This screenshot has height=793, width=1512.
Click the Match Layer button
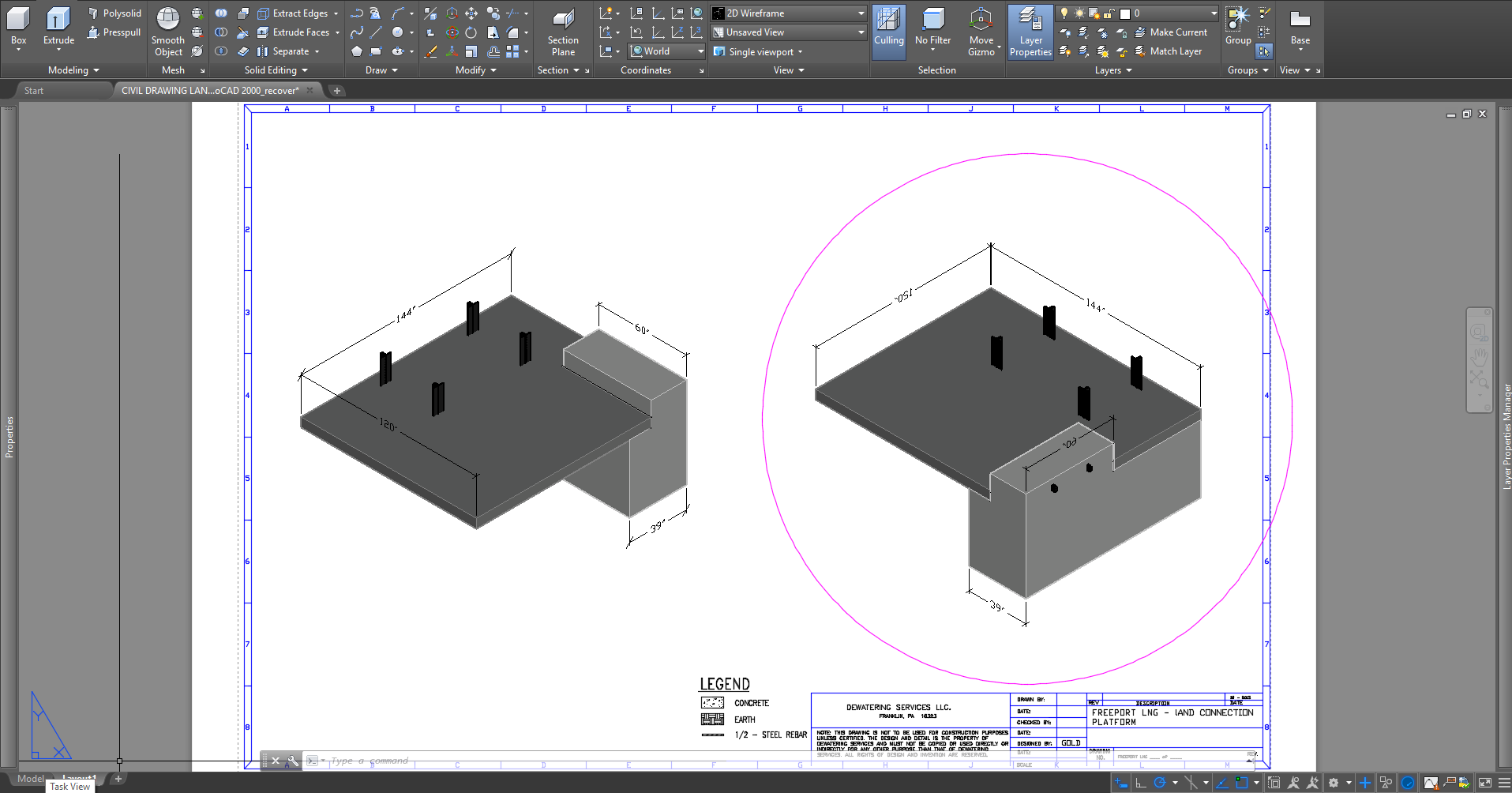click(1175, 51)
